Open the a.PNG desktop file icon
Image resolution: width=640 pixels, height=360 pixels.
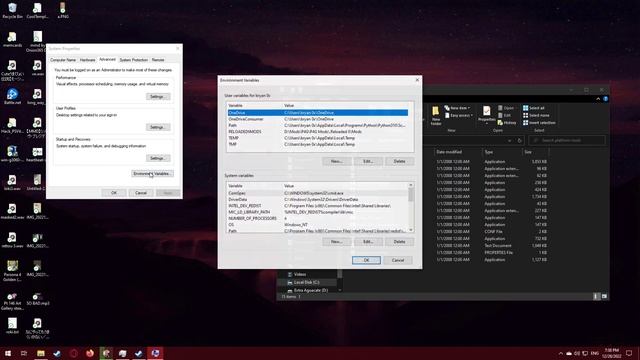coord(62,10)
